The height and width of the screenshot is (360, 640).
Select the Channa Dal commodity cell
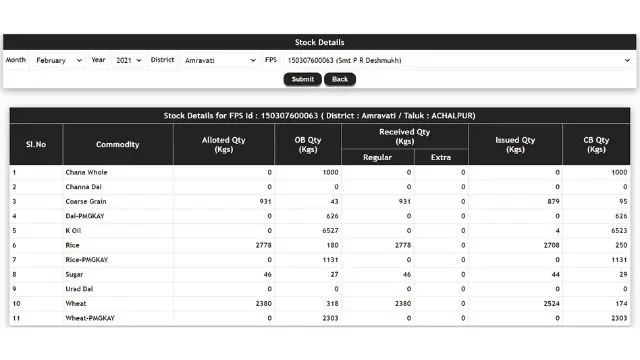[x=118, y=187]
